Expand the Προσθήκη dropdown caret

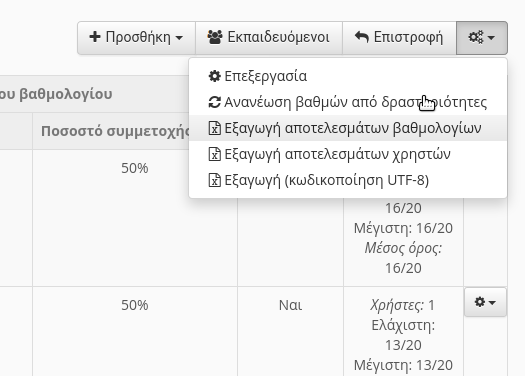(179, 38)
